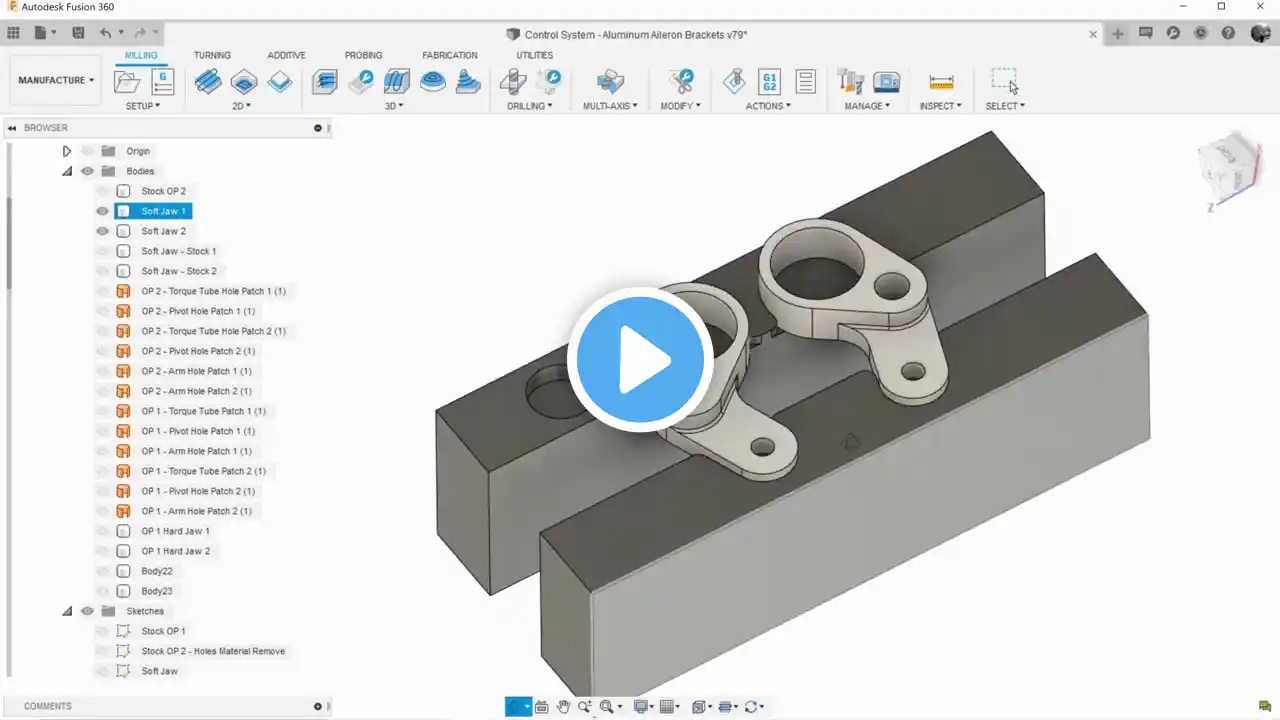Viewport: 1280px width, 720px height.
Task: Select the 3D Adaptive Clearing tool
Action: coord(324,81)
